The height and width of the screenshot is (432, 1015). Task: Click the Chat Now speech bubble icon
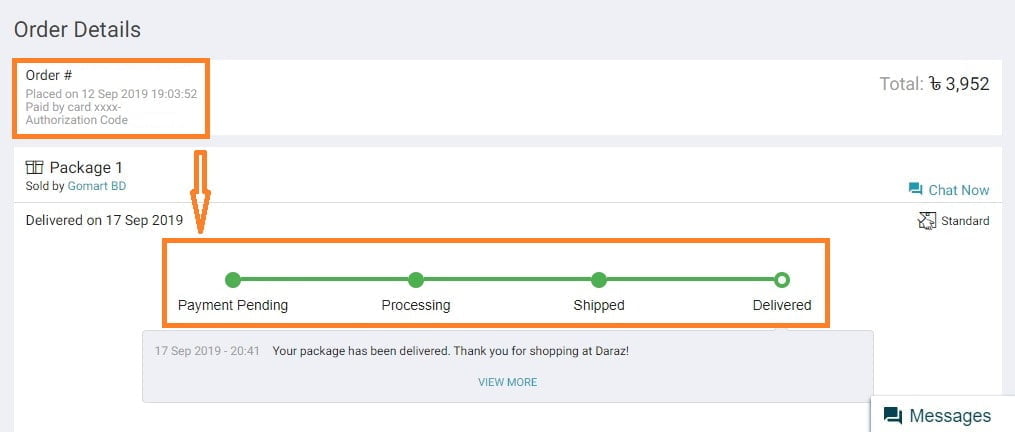pos(915,189)
